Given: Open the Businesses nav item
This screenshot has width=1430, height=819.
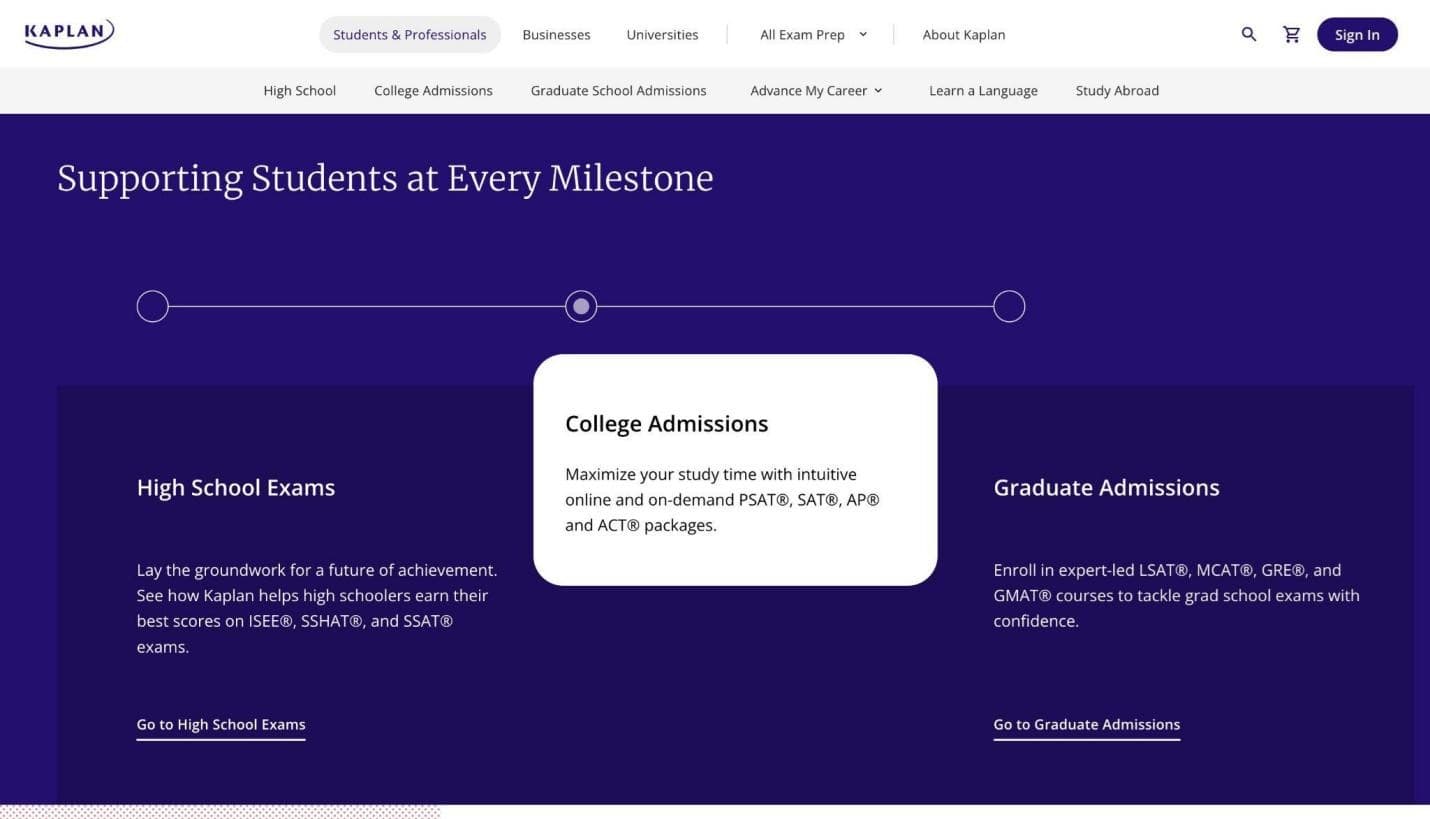Looking at the screenshot, I should click(x=556, y=34).
